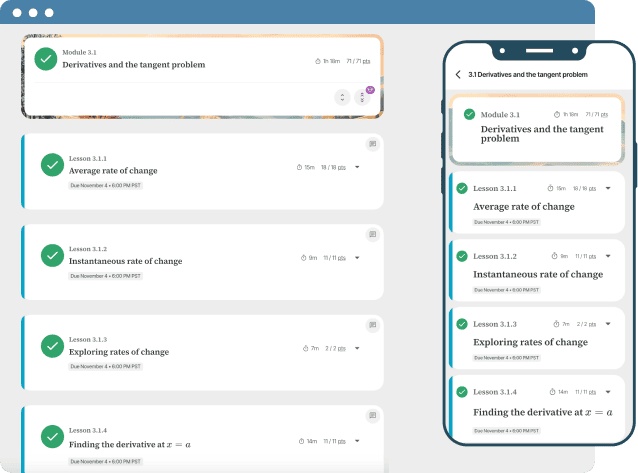Select the mobile header title '3.1 Derivatives and the tangent problem'
Screen dimensions: 638x473
click(x=527, y=74)
